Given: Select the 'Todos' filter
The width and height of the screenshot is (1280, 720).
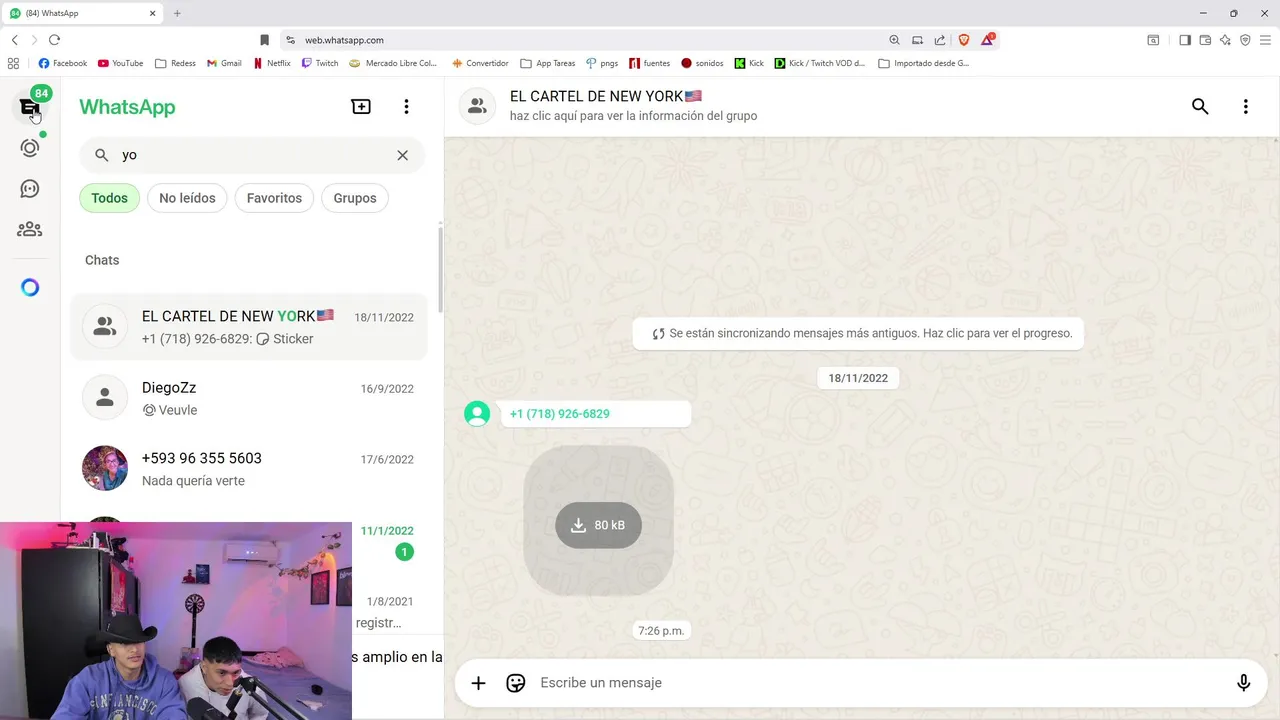Looking at the screenshot, I should coord(109,198).
